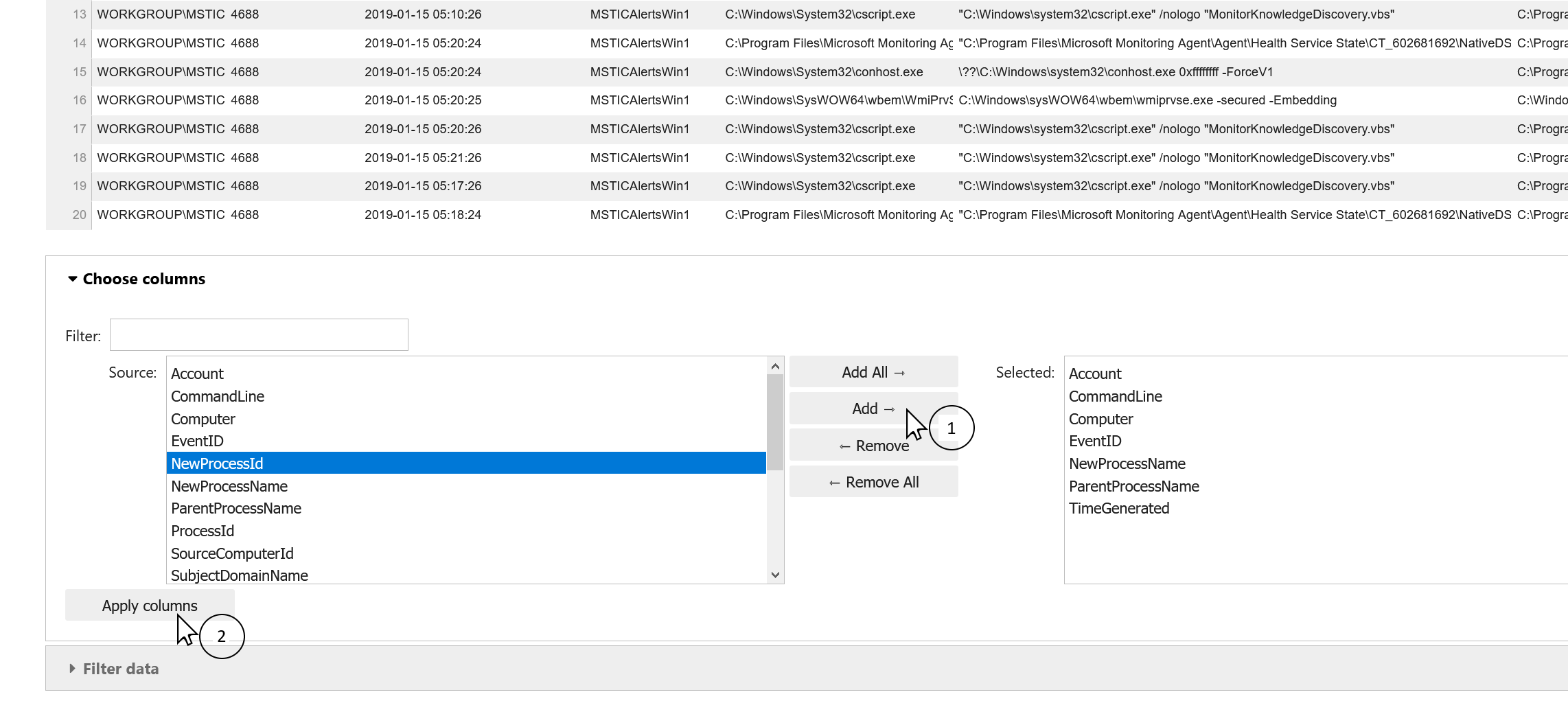Click the Add All button
The width and height of the screenshot is (1568, 701).
click(873, 372)
